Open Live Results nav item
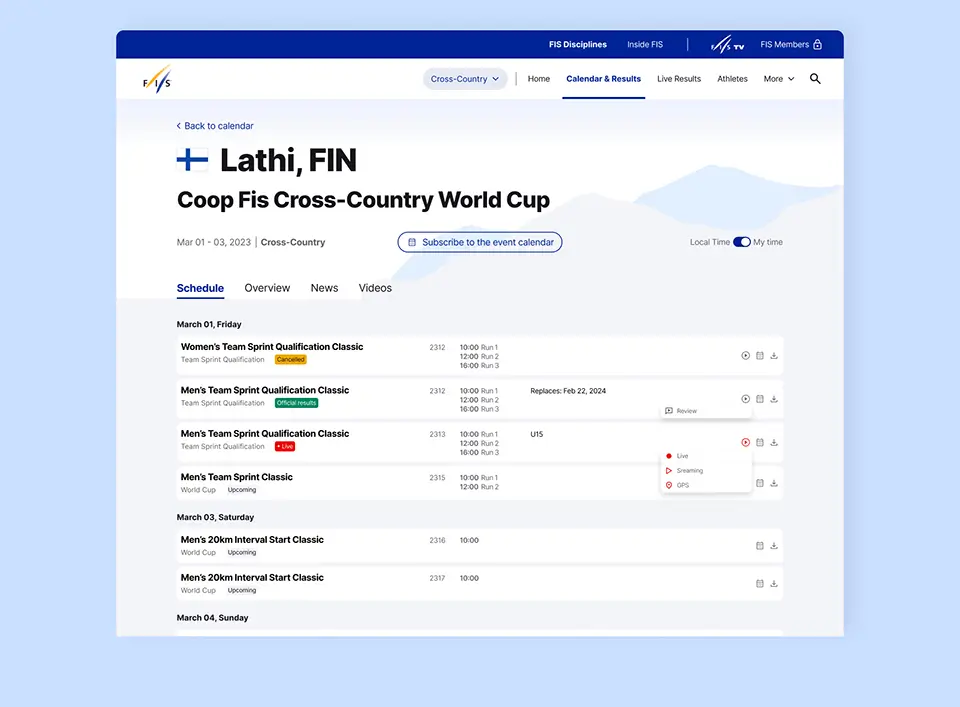The image size is (960, 707). (679, 79)
